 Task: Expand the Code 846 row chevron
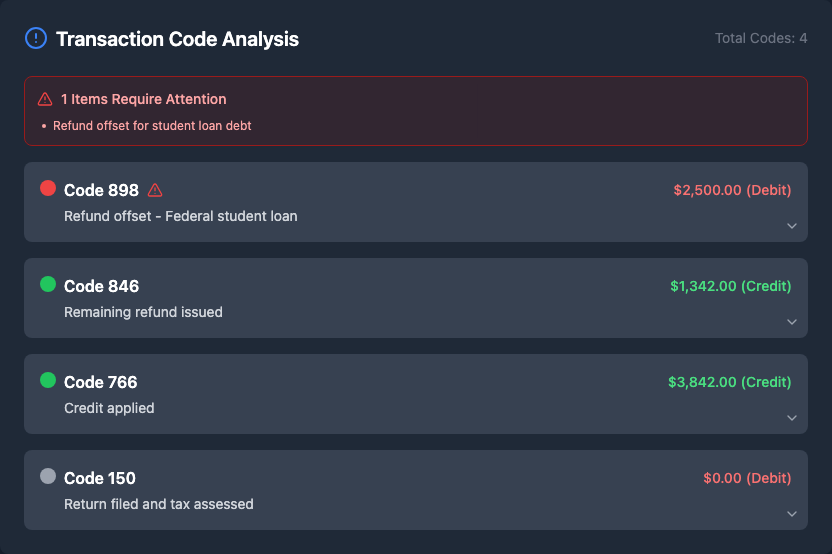coord(792,322)
